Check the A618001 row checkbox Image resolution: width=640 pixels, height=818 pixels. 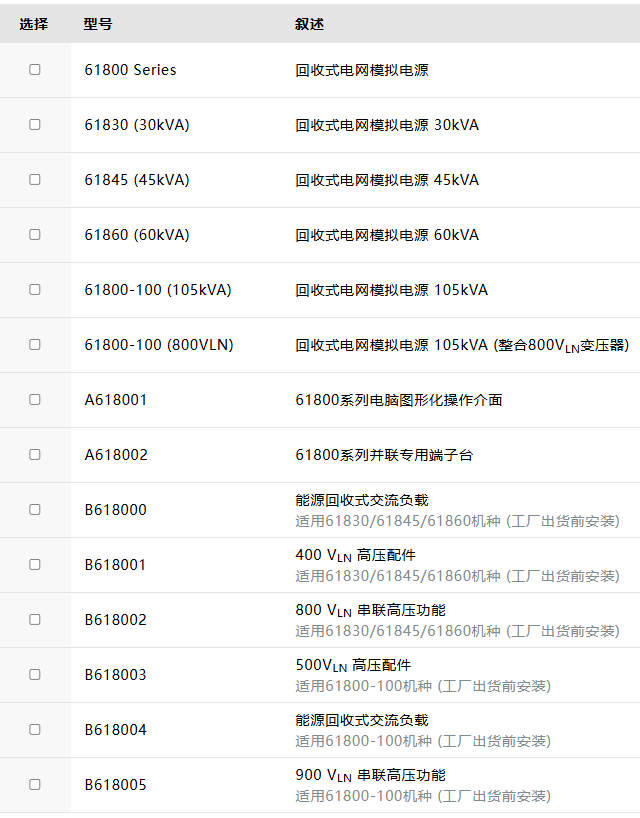[34, 399]
